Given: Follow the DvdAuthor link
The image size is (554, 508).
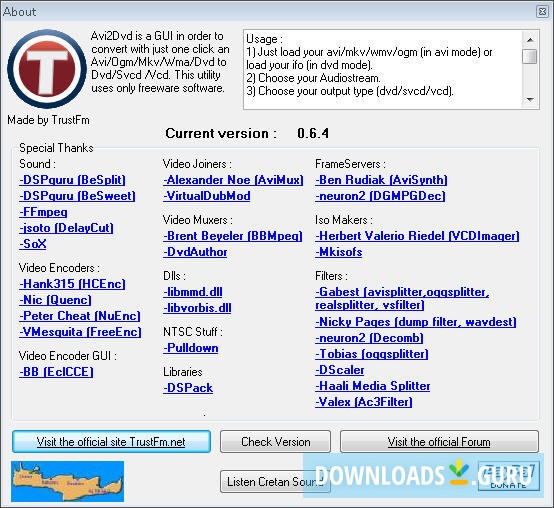Looking at the screenshot, I should tap(195, 252).
